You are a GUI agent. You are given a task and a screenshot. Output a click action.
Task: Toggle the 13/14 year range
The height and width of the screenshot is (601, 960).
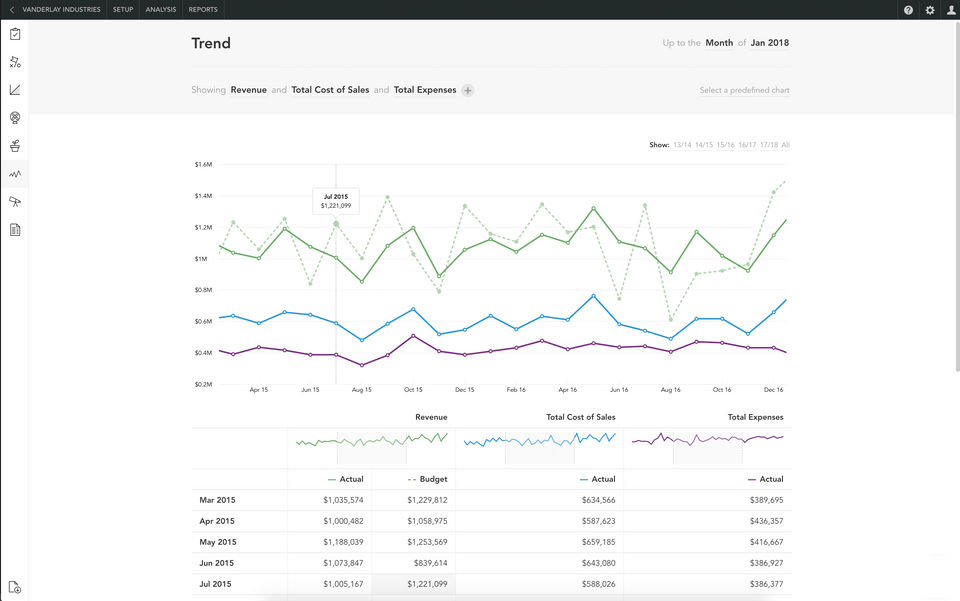pyautogui.click(x=683, y=145)
